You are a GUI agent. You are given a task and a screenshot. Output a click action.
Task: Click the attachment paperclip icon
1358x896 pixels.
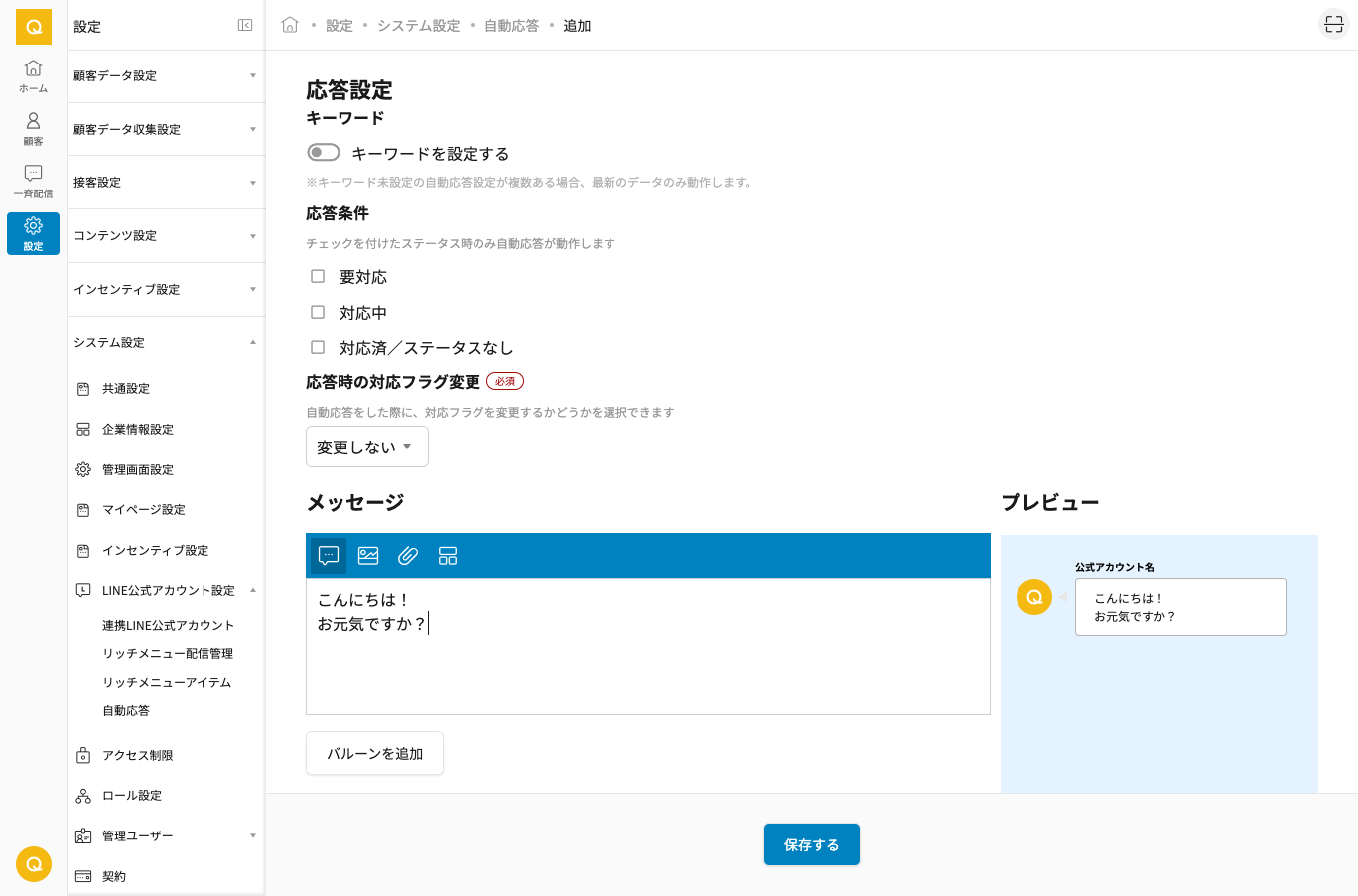coord(408,556)
